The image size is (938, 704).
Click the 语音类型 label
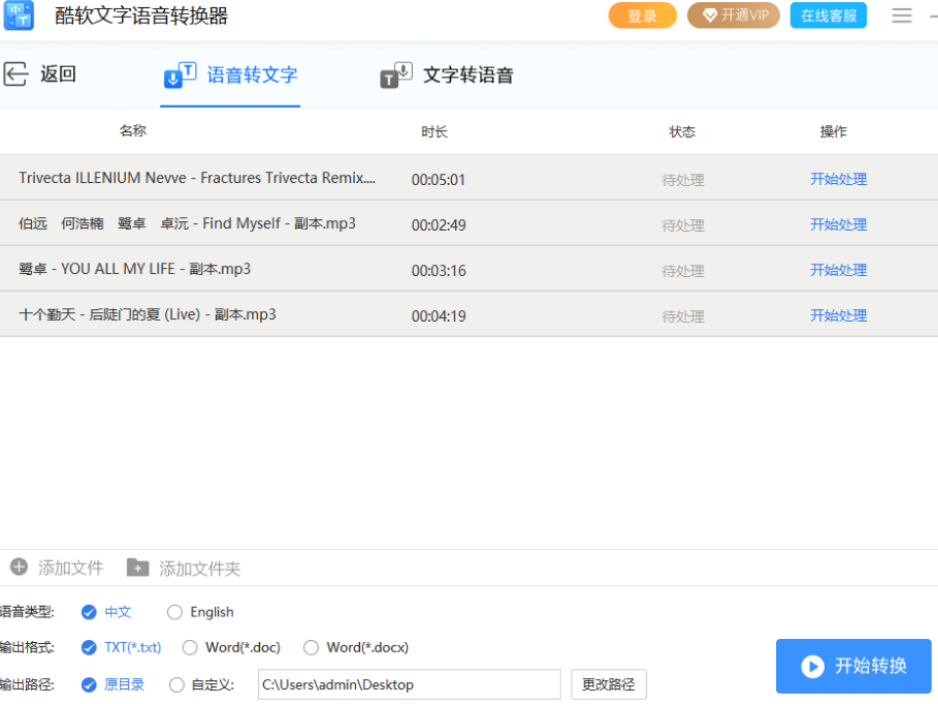coord(27,612)
